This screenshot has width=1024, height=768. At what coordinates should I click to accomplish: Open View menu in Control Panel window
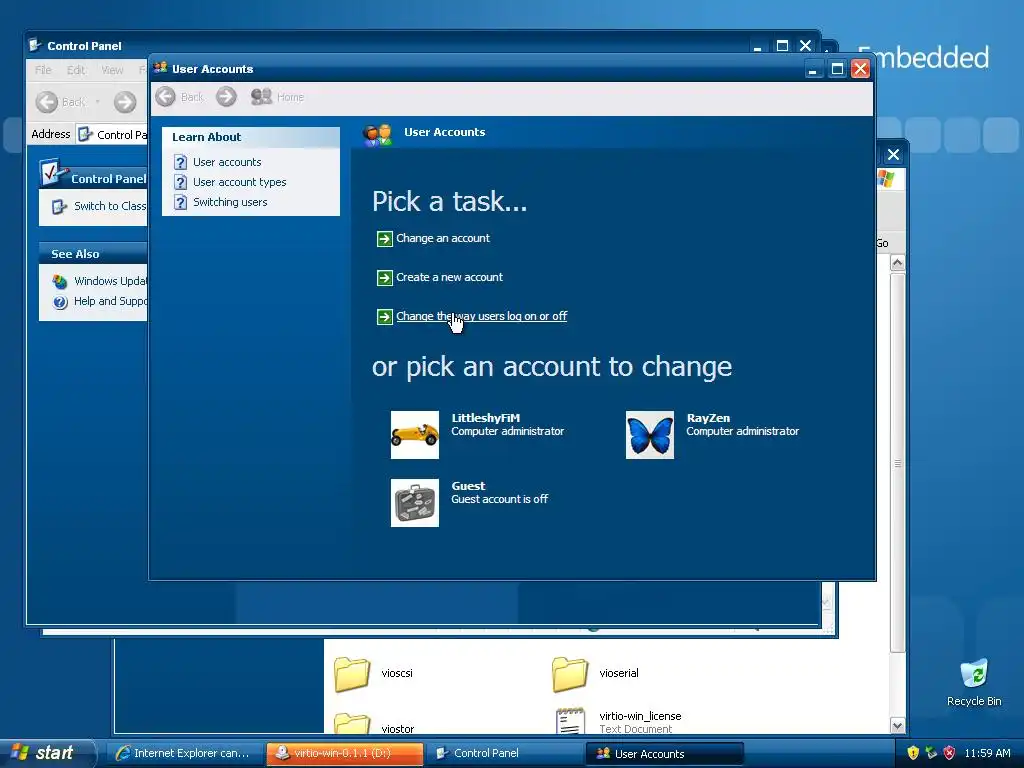click(112, 70)
